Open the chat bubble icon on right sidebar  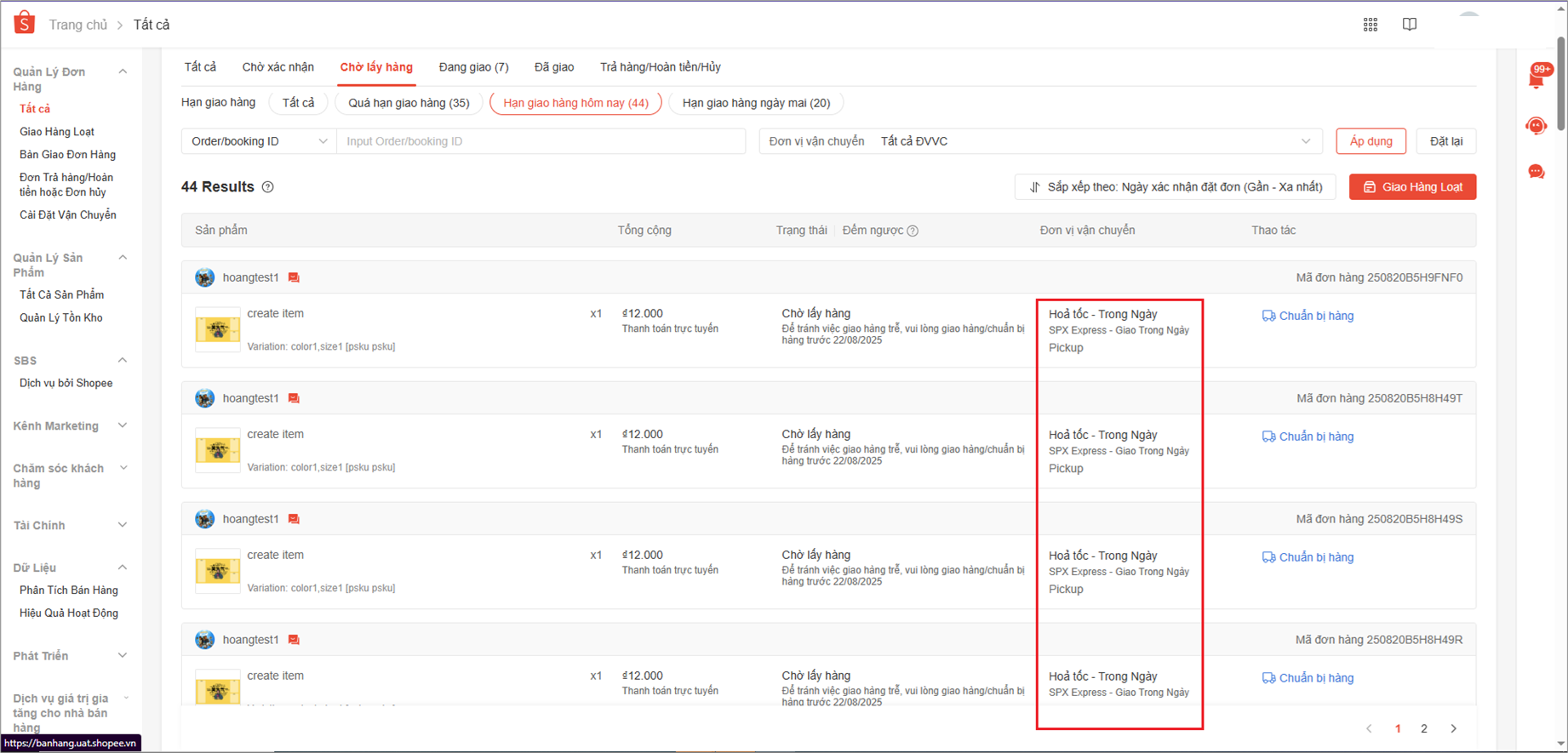(1537, 172)
